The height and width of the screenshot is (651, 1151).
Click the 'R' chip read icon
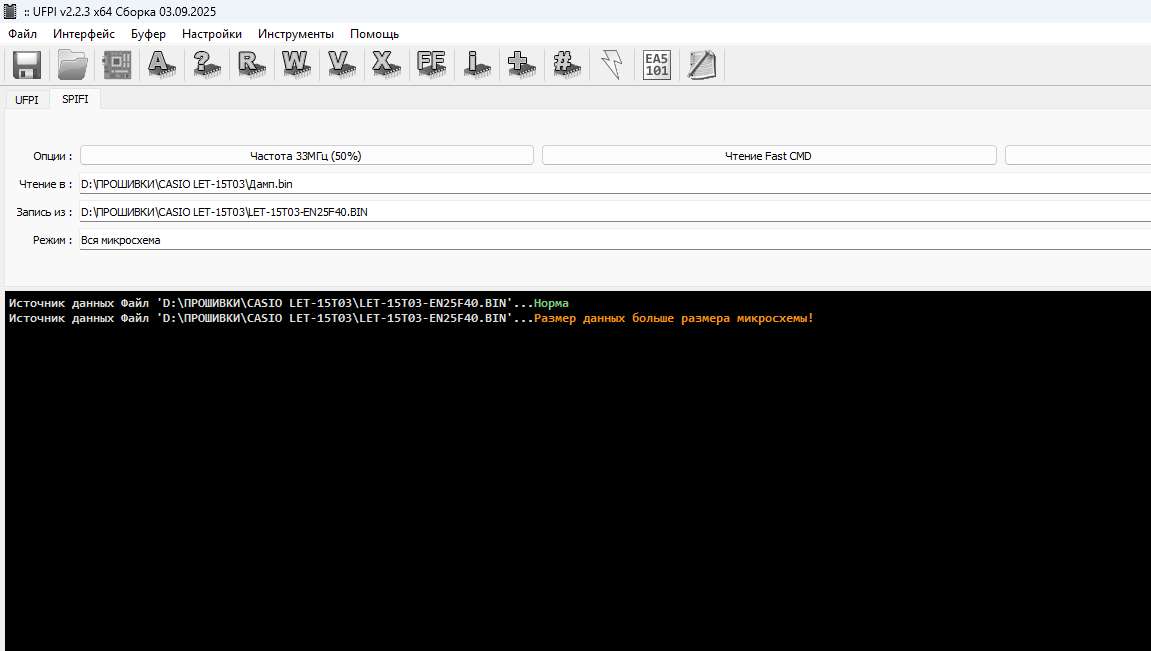250,65
